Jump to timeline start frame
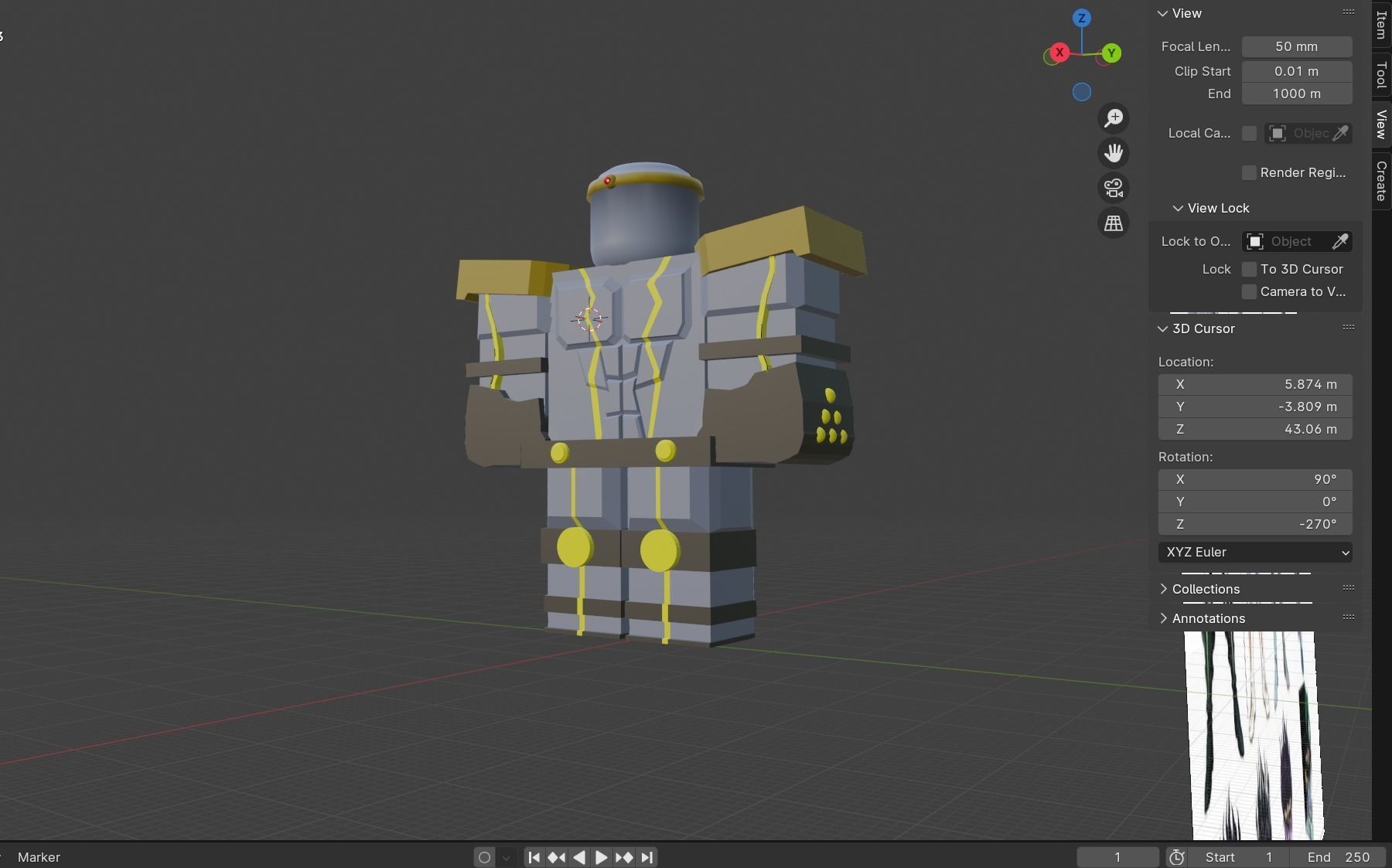1392x868 pixels. [534, 857]
